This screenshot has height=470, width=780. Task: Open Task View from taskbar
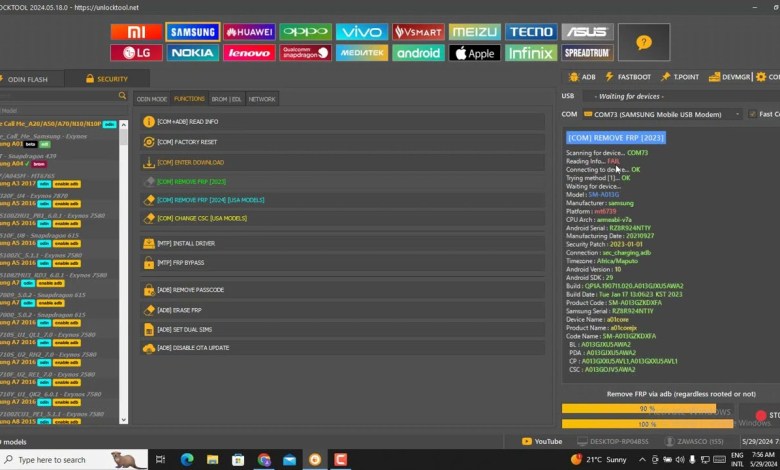160,460
